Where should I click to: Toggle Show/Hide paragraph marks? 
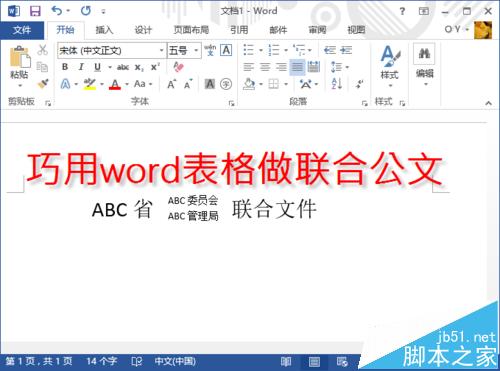pos(359,84)
